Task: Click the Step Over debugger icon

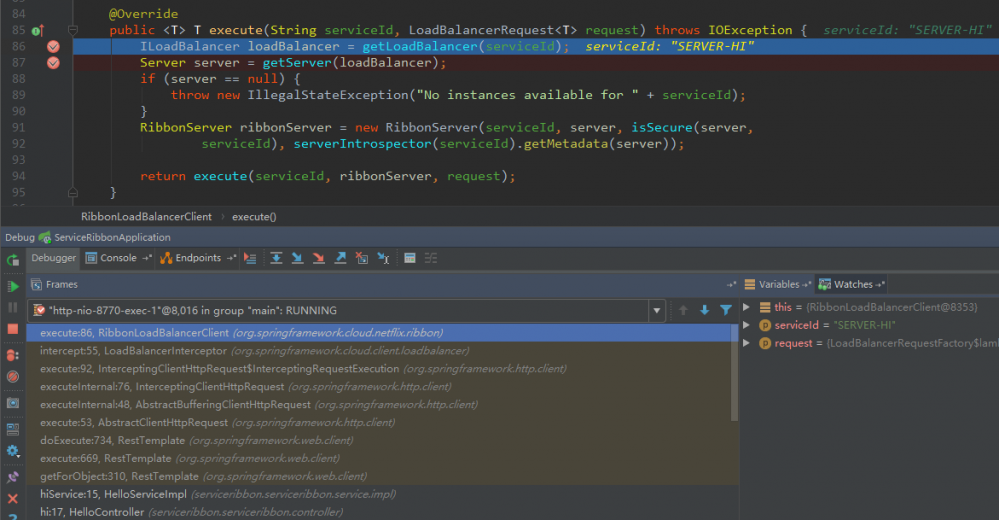Action: (276, 258)
